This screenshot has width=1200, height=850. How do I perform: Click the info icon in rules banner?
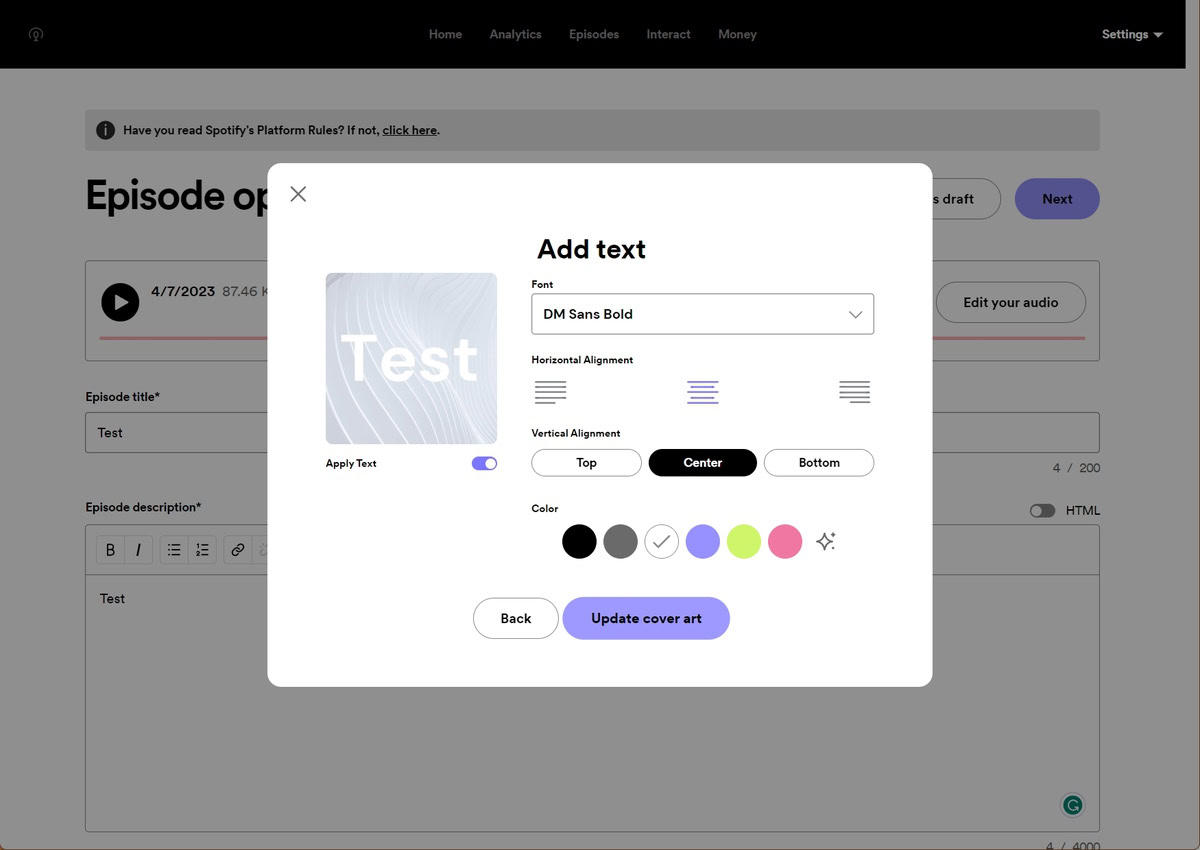click(105, 130)
